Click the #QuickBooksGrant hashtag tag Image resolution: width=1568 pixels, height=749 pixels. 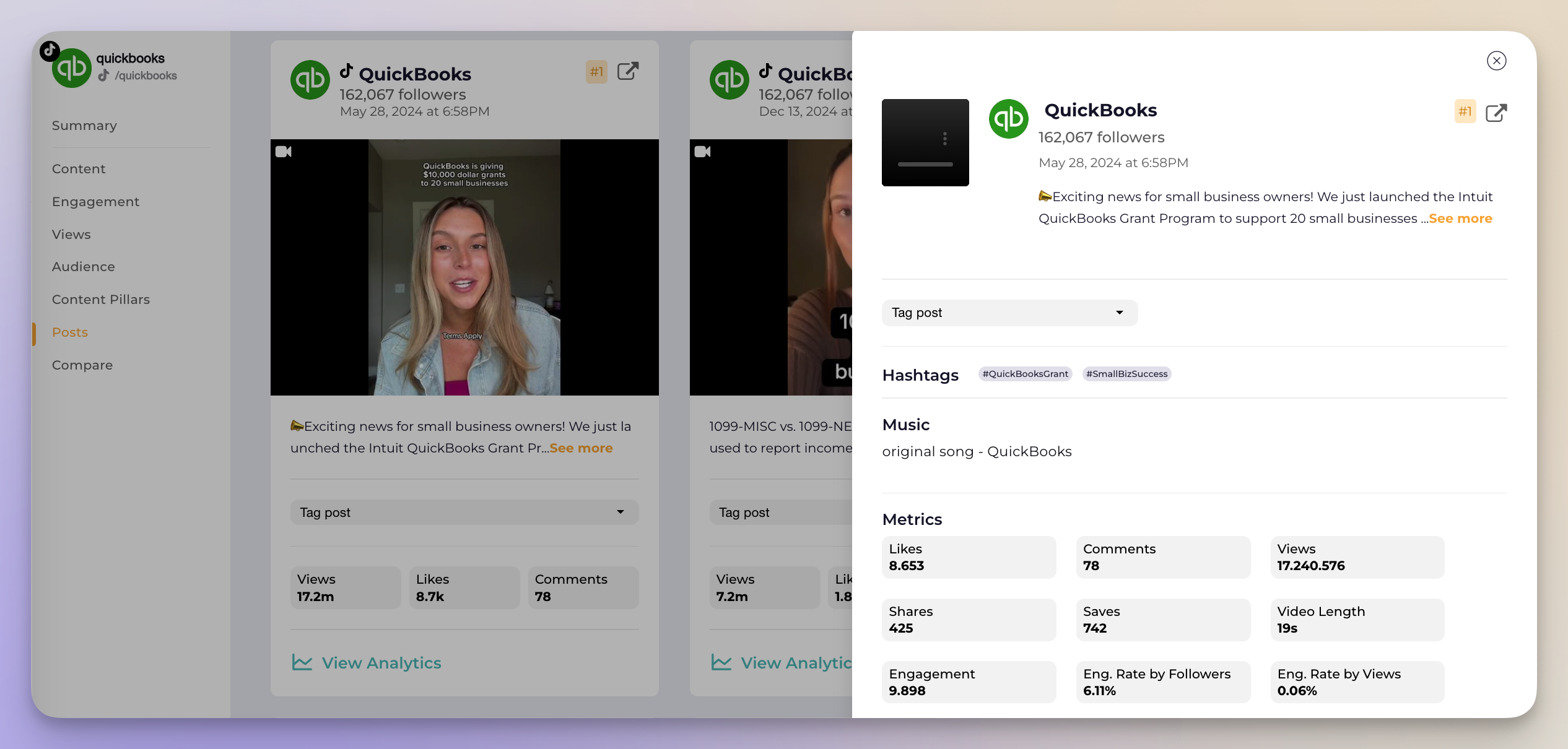(1026, 373)
